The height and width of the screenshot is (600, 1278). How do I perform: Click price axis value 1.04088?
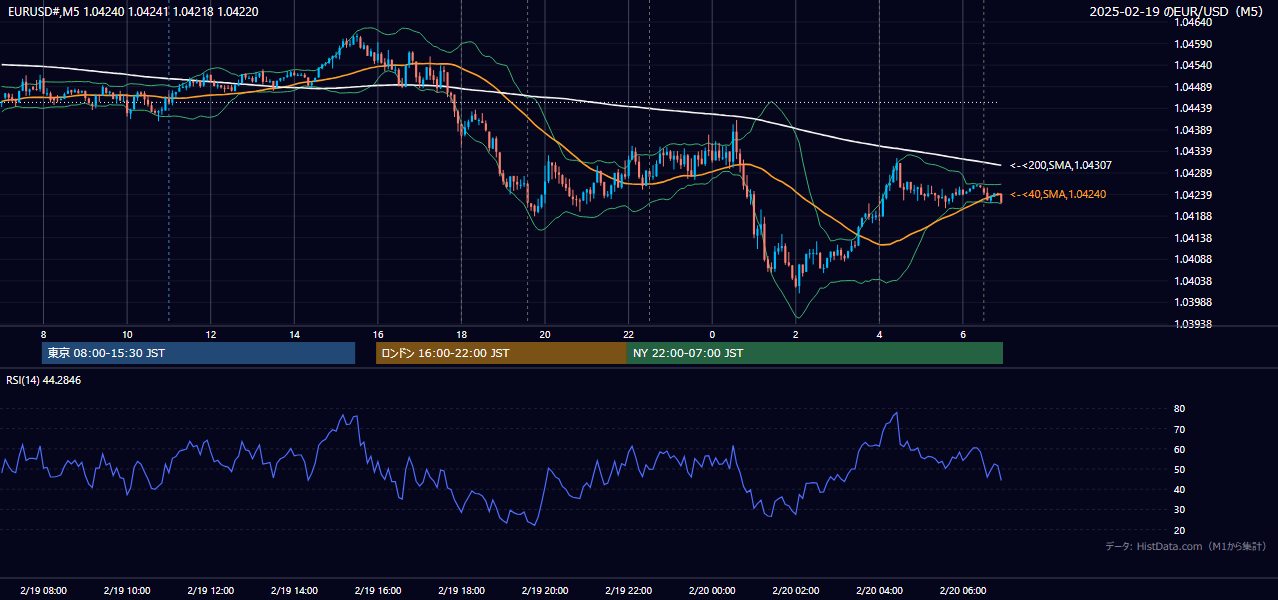[1193, 259]
